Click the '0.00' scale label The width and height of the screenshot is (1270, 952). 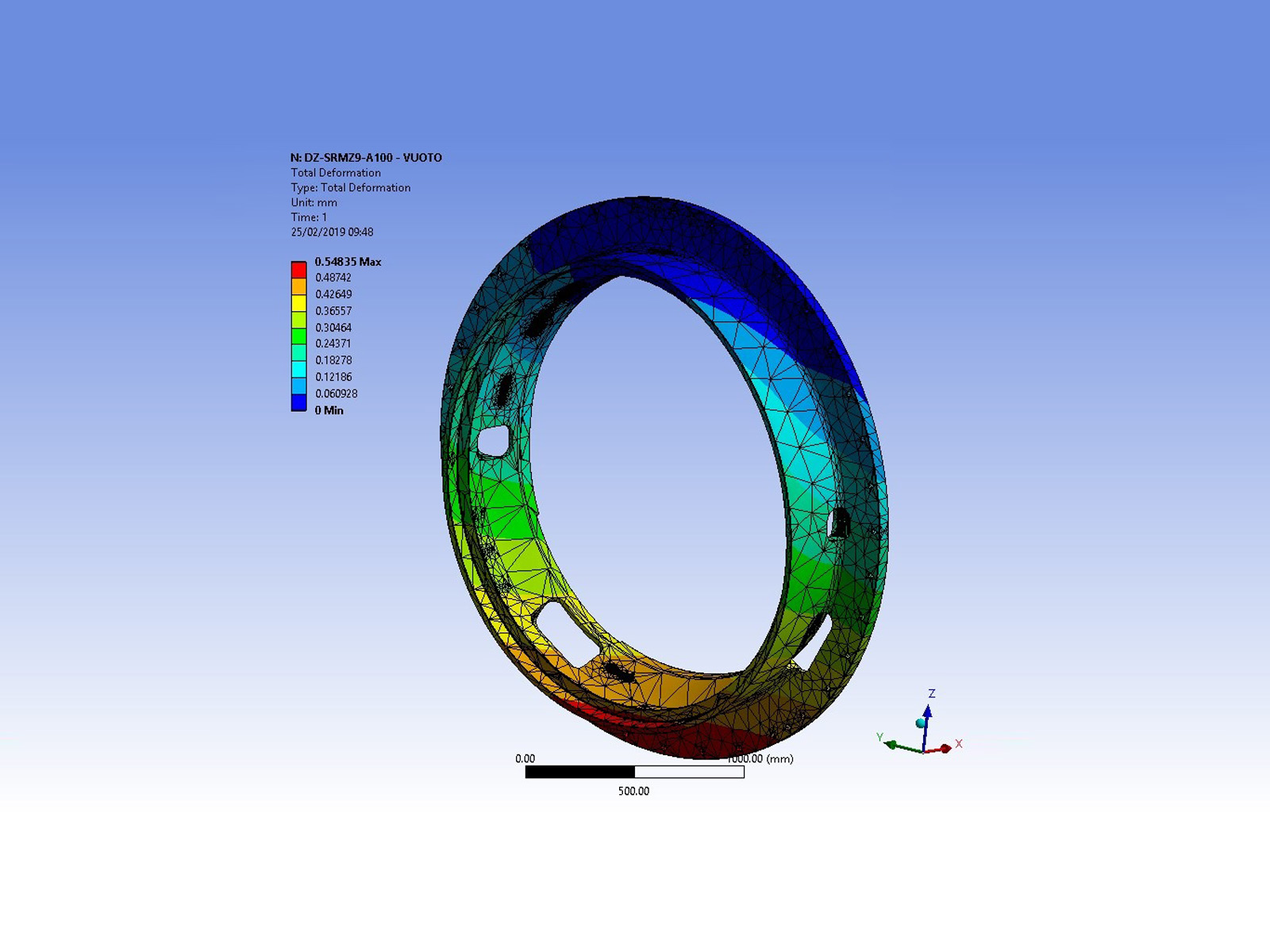pyautogui.click(x=525, y=758)
